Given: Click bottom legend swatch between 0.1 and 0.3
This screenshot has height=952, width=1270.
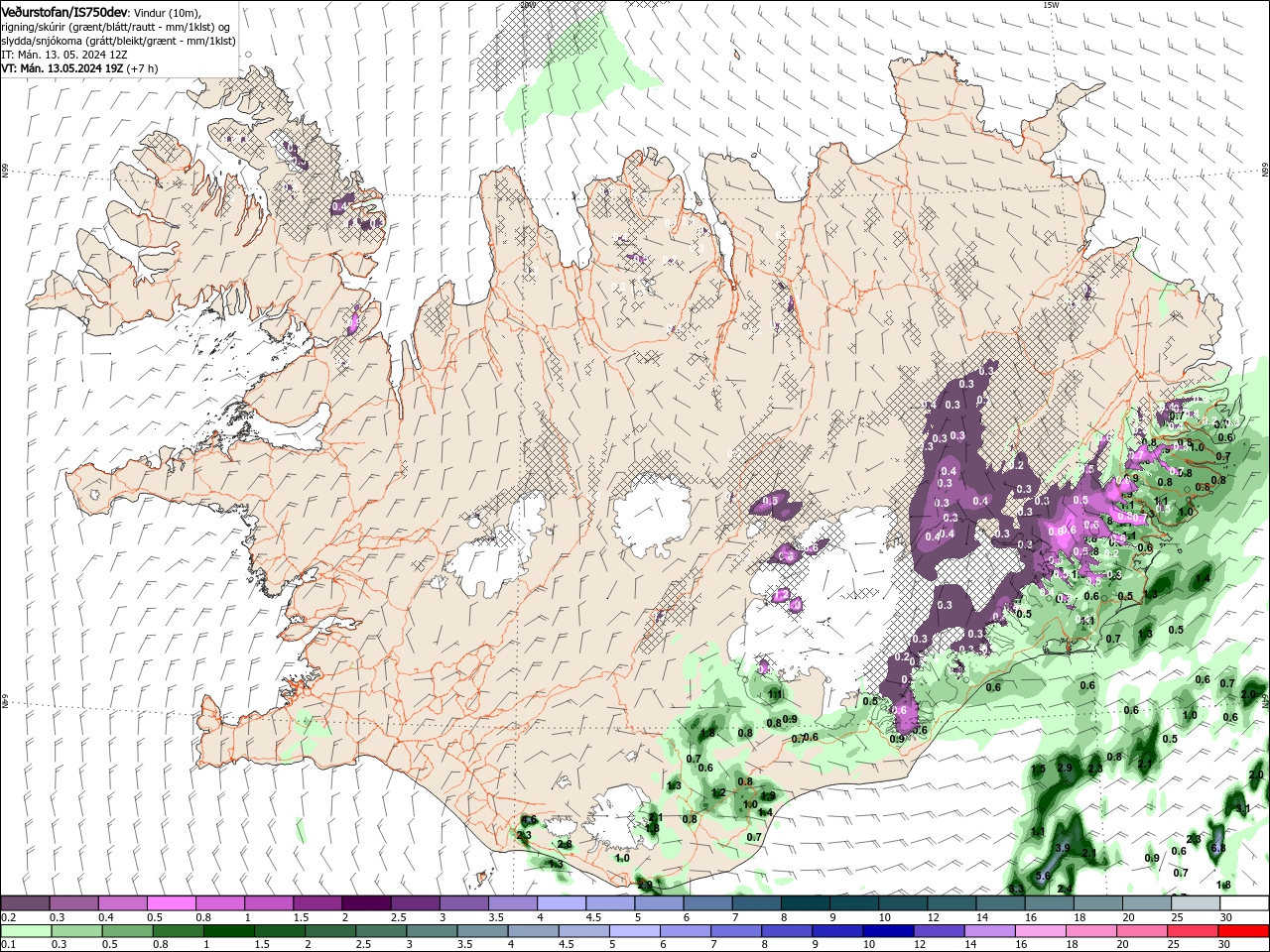Looking at the screenshot, I should (26, 931).
